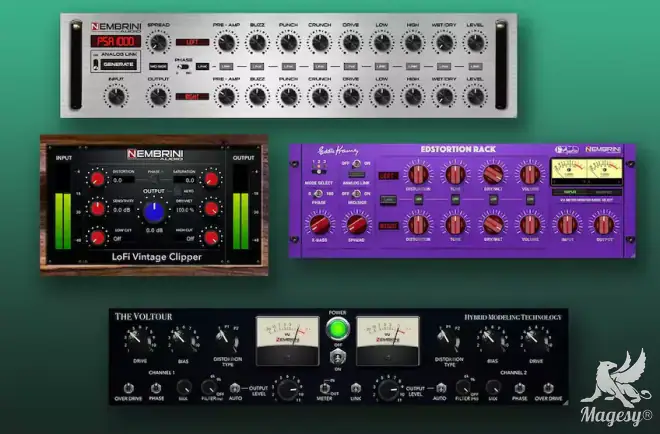Click the left channel LEVEL knob on PSA 1000
The width and height of the screenshot is (660, 434).
[x=475, y=43]
